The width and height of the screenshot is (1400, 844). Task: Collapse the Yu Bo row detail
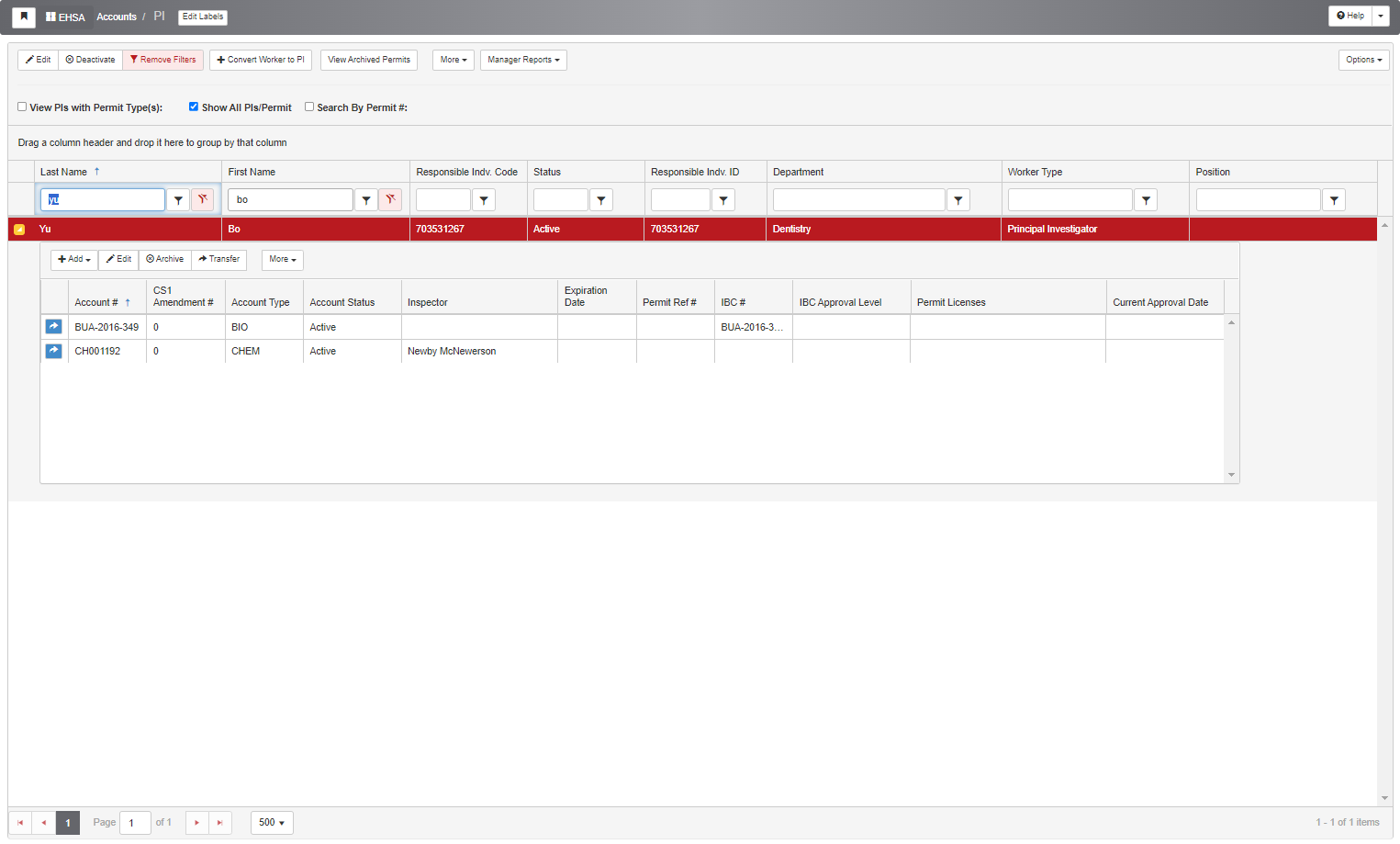[x=19, y=230]
